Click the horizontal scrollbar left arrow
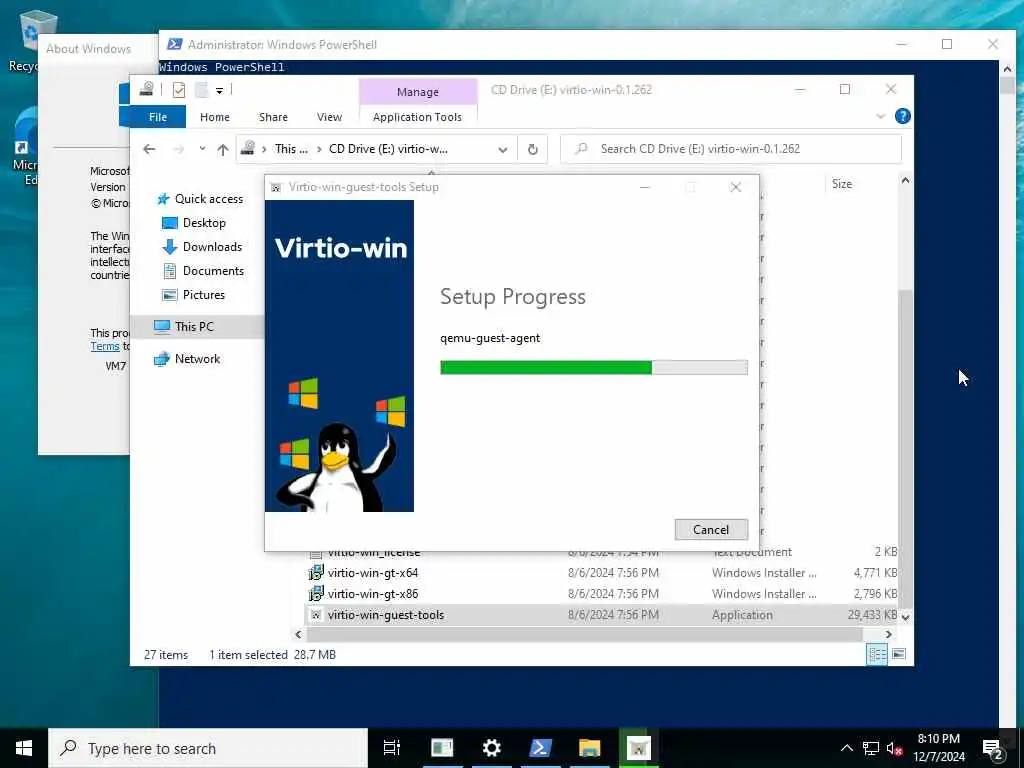This screenshot has height=768, width=1024. (298, 634)
